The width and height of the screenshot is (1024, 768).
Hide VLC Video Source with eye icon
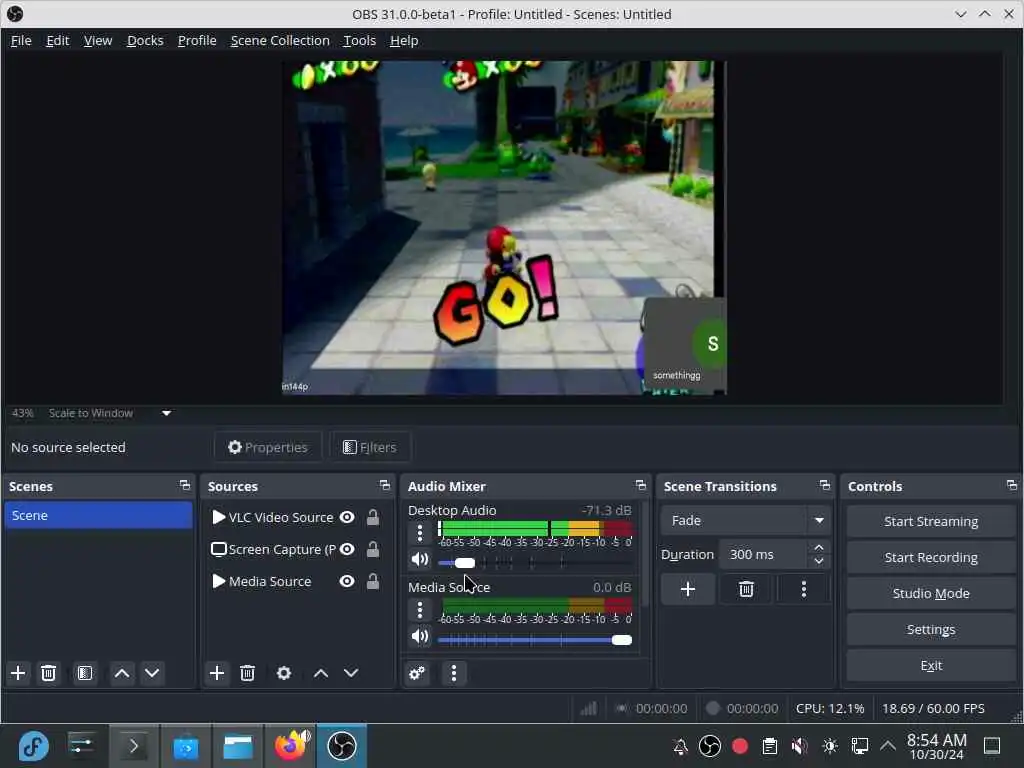point(347,517)
